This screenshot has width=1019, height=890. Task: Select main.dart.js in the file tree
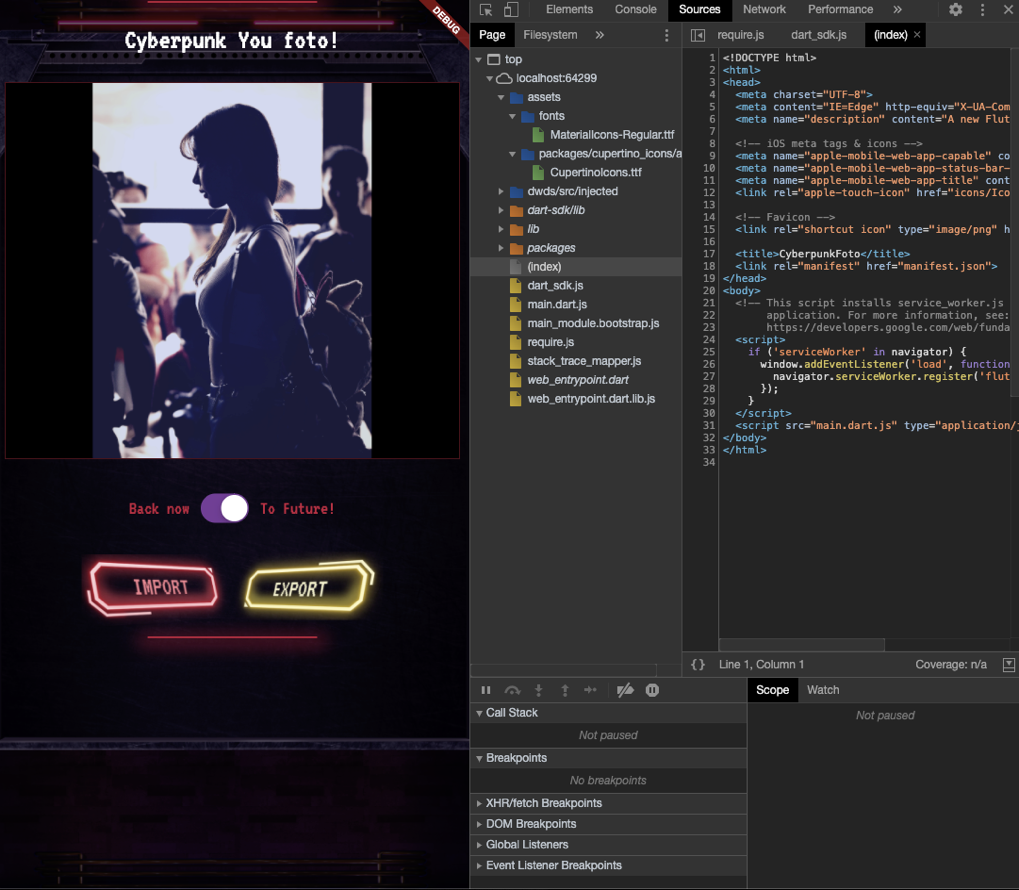[x=557, y=305]
